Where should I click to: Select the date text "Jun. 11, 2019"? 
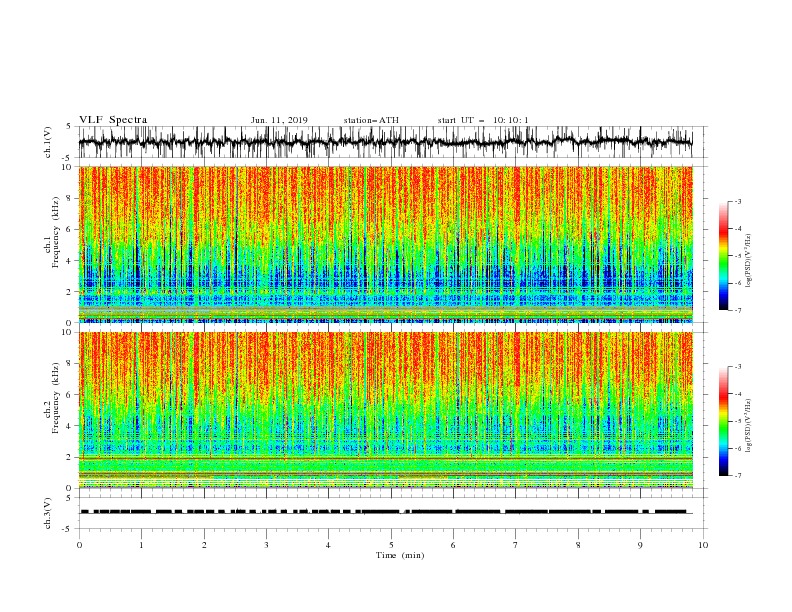(x=279, y=120)
